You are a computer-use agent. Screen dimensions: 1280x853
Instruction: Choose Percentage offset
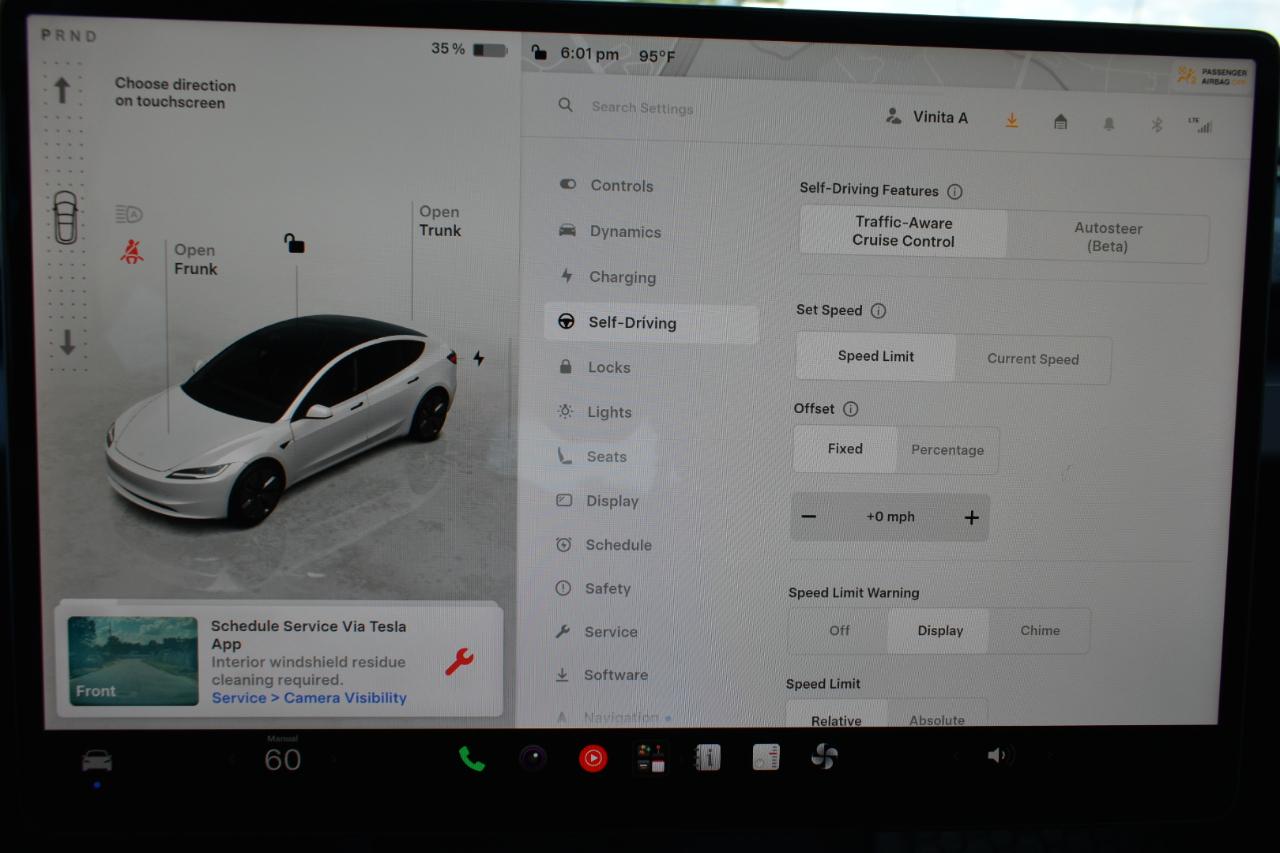click(x=947, y=450)
